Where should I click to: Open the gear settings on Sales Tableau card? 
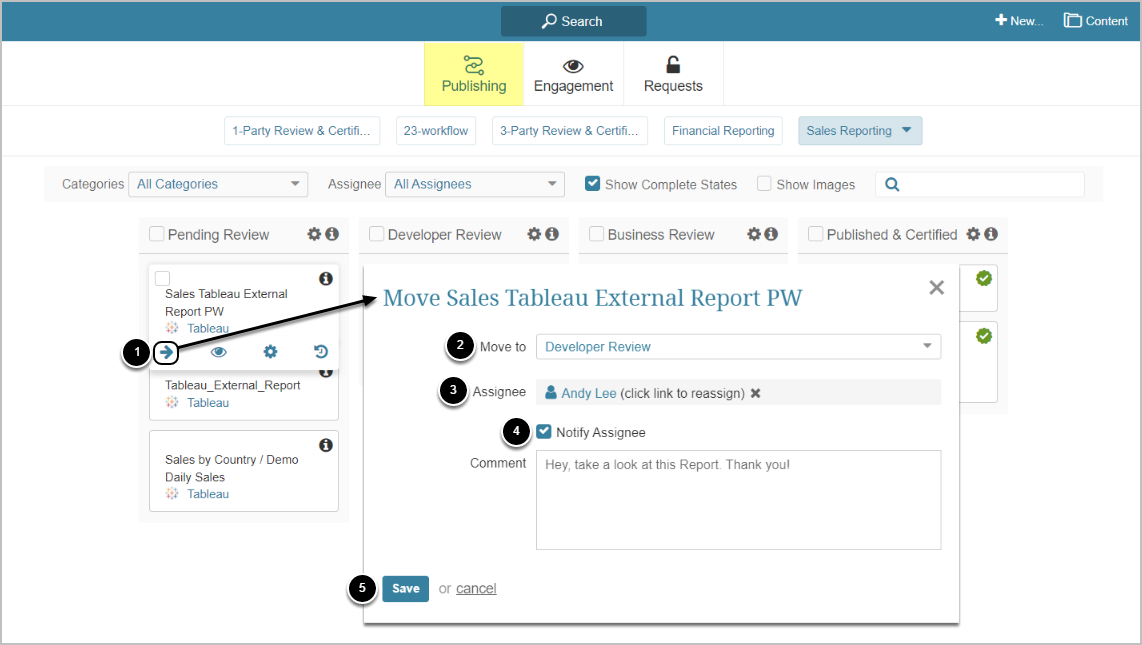tap(270, 352)
